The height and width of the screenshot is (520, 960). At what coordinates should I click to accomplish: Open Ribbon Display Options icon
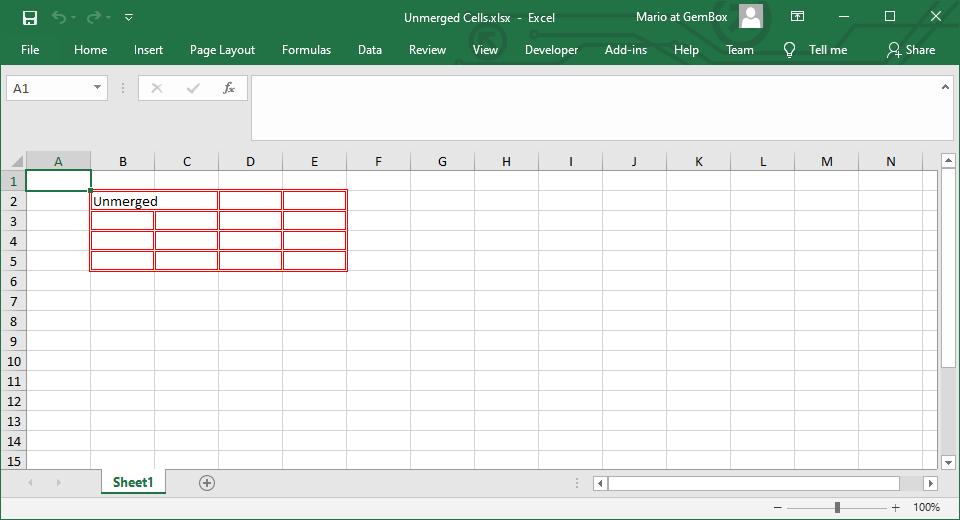pos(797,17)
